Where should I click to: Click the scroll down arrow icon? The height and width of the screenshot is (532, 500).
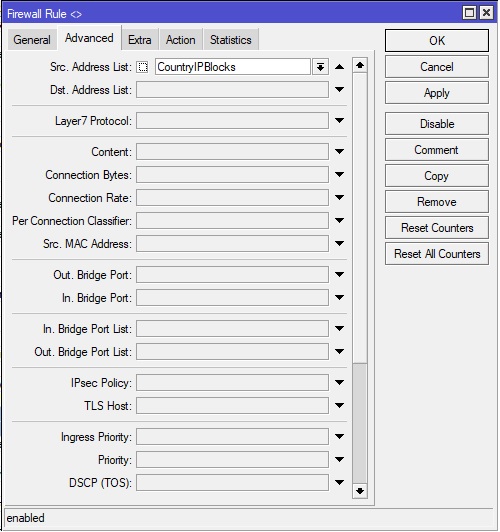coord(360,491)
